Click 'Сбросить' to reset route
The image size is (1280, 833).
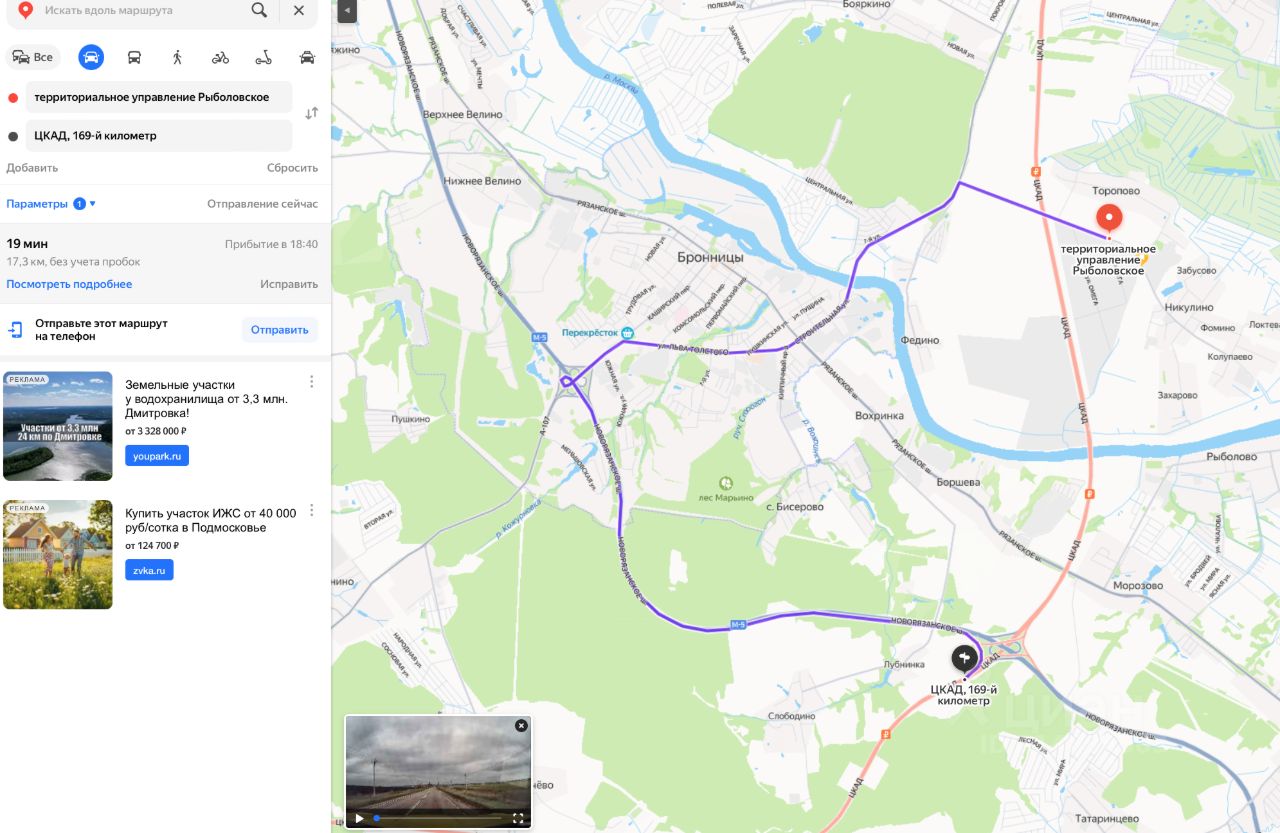coord(292,168)
